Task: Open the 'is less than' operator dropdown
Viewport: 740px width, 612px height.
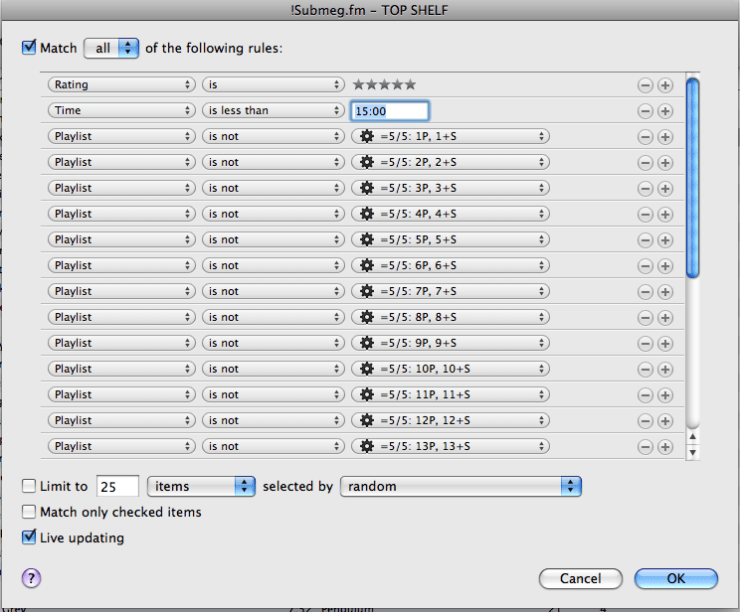Action: (x=273, y=111)
